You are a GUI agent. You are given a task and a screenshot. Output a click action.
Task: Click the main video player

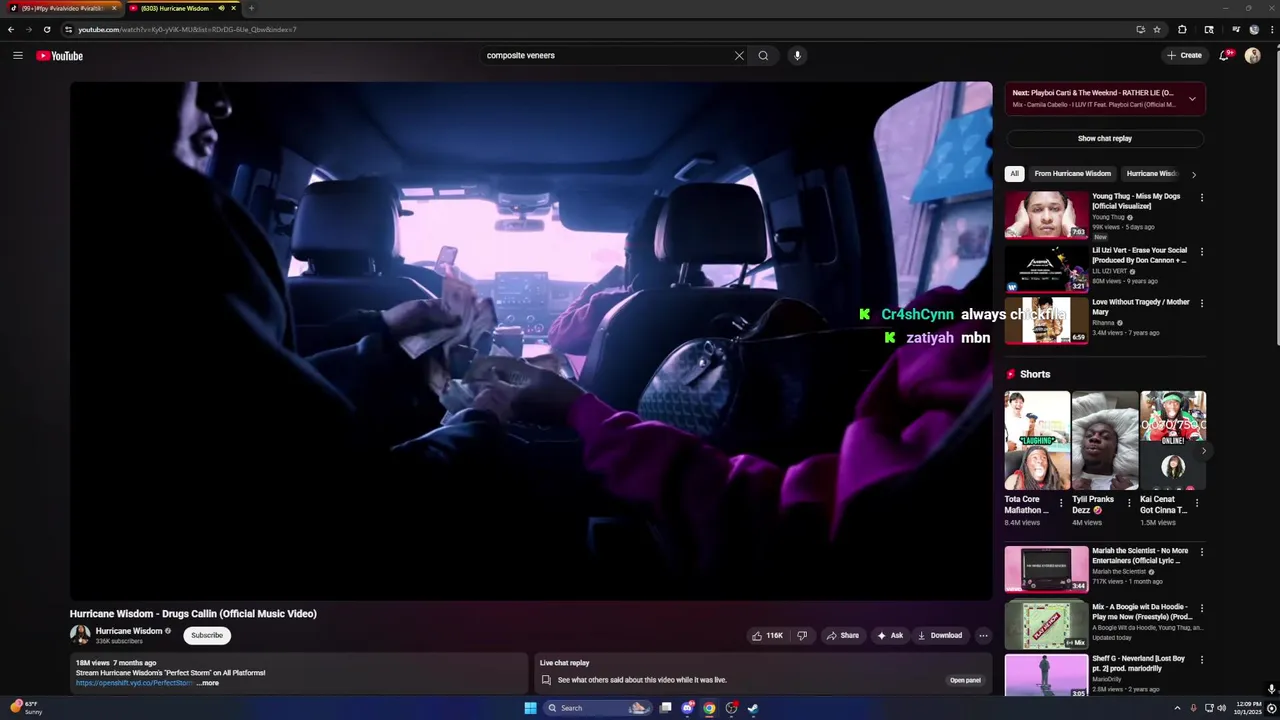531,341
